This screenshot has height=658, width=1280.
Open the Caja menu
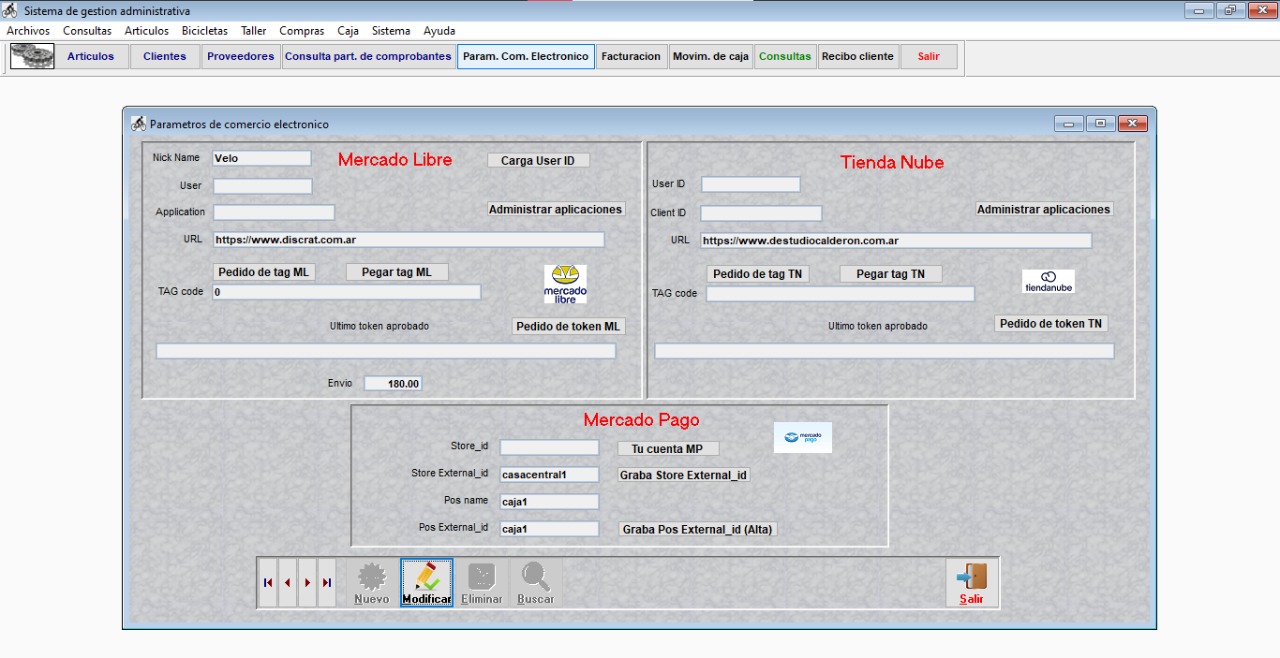pos(348,31)
